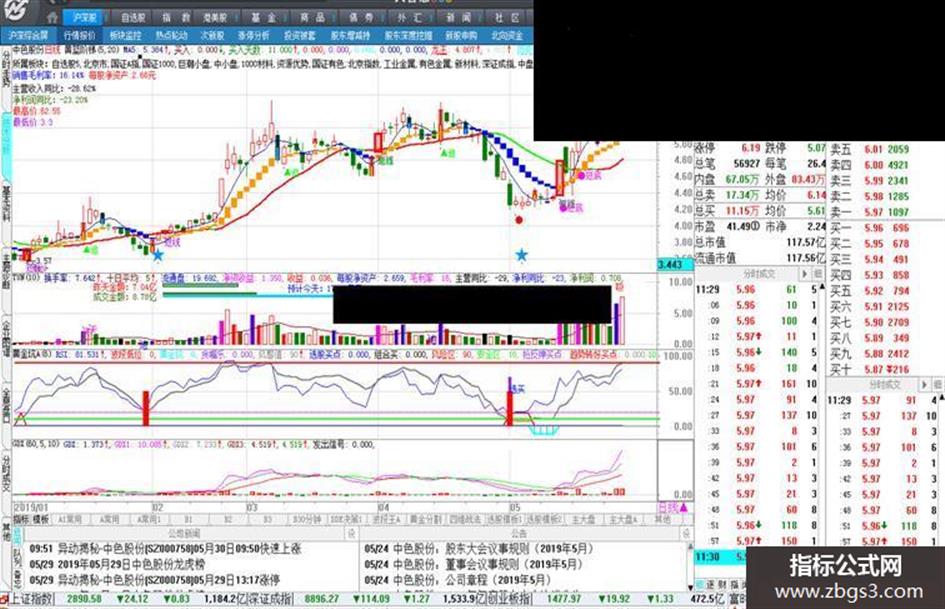The height and width of the screenshot is (609, 945).
Task: Switch to the 商品 tab
Action: [312, 17]
